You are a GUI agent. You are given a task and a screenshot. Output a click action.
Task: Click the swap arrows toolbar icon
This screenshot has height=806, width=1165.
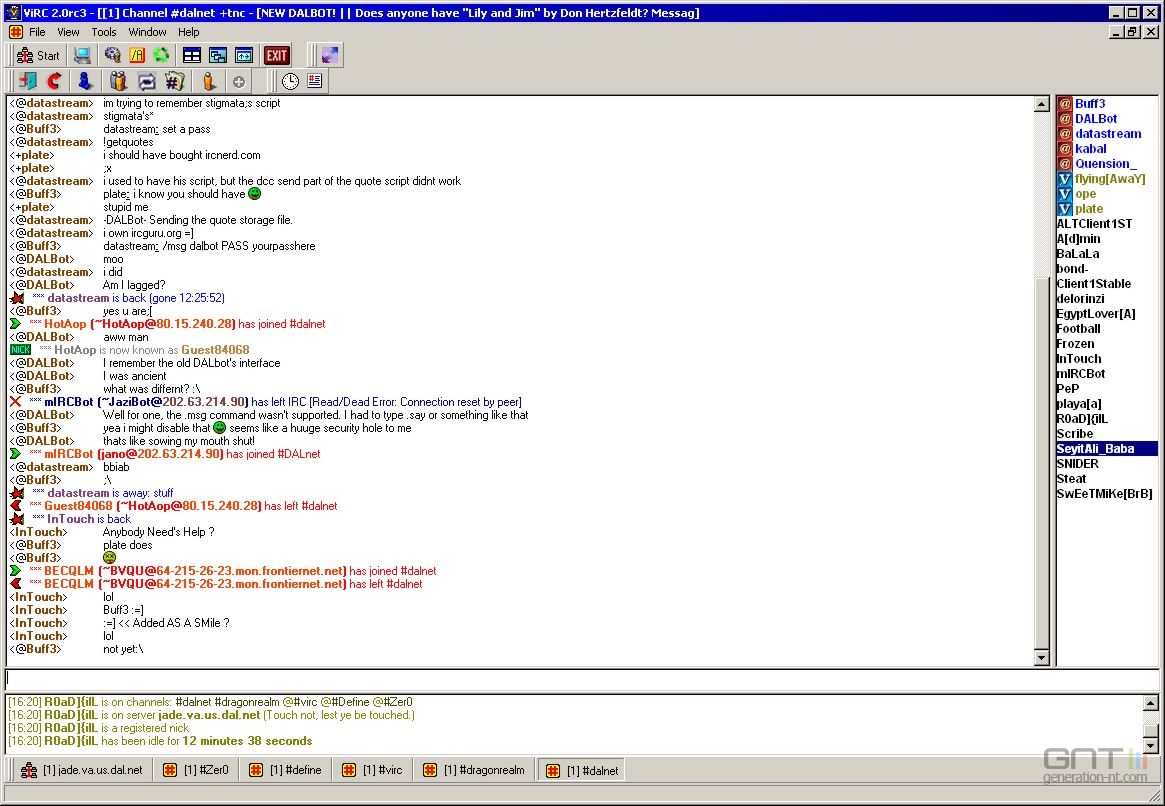click(x=146, y=82)
